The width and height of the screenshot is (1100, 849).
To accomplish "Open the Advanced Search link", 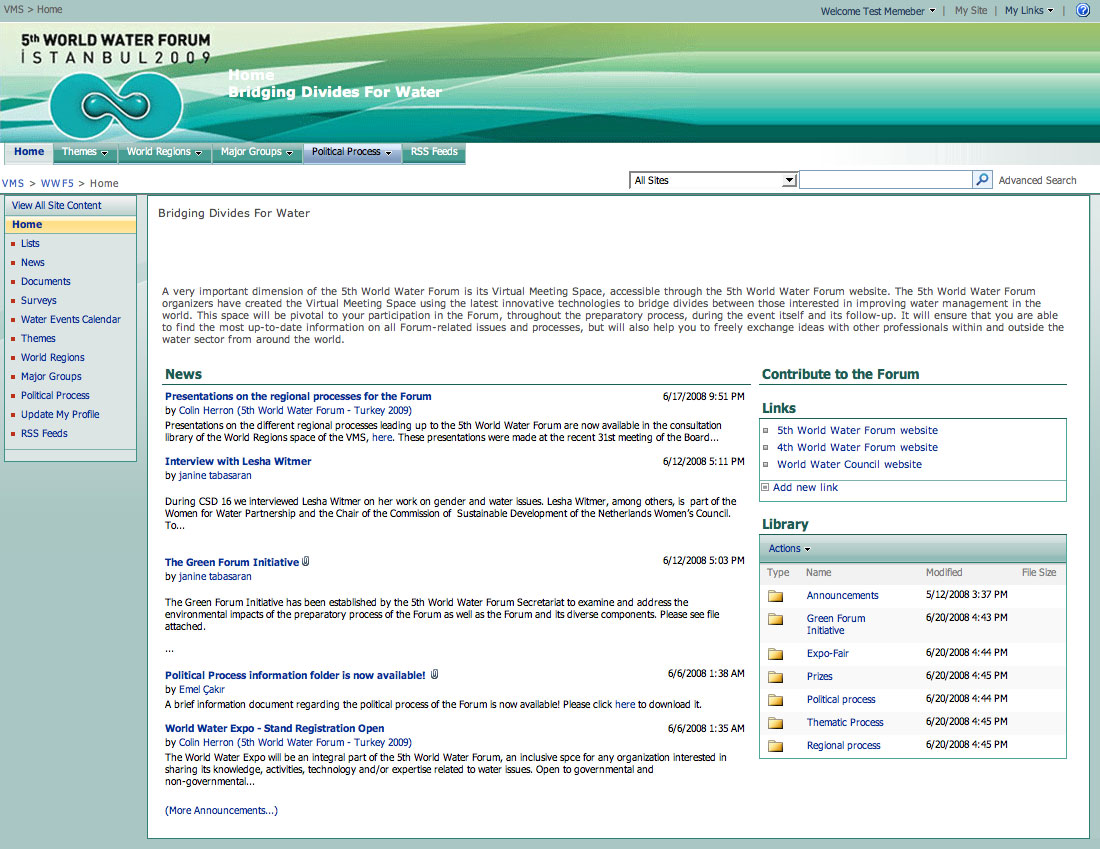I will pos(1038,180).
